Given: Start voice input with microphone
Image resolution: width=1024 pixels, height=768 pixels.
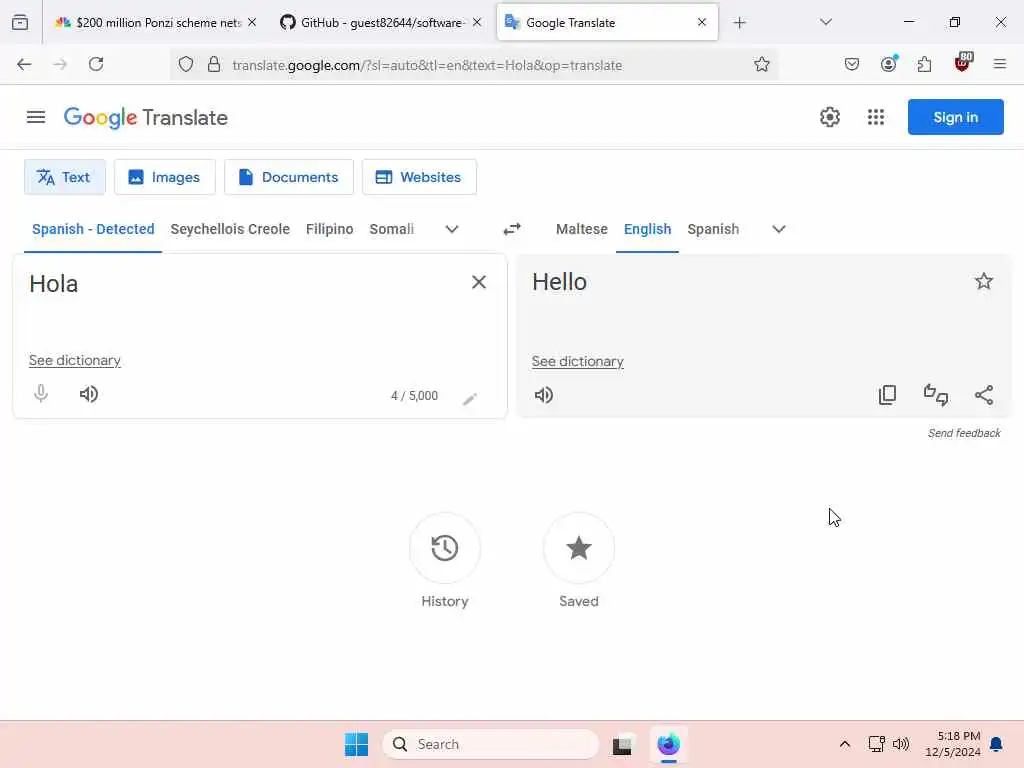Looking at the screenshot, I should click(40, 394).
